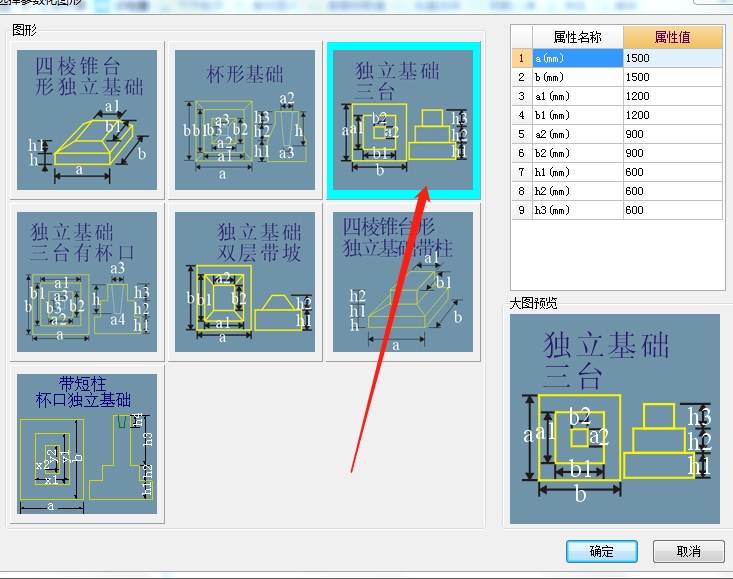Edit the h3(mm) value 600
The image size is (733, 579).
click(673, 210)
